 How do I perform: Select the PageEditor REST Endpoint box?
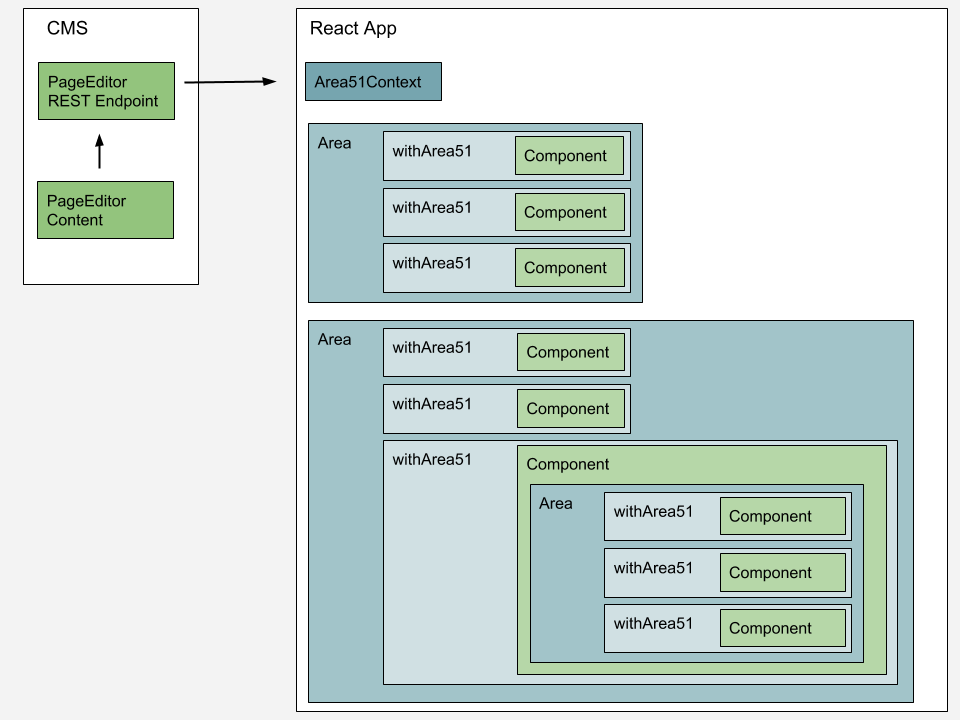107,91
